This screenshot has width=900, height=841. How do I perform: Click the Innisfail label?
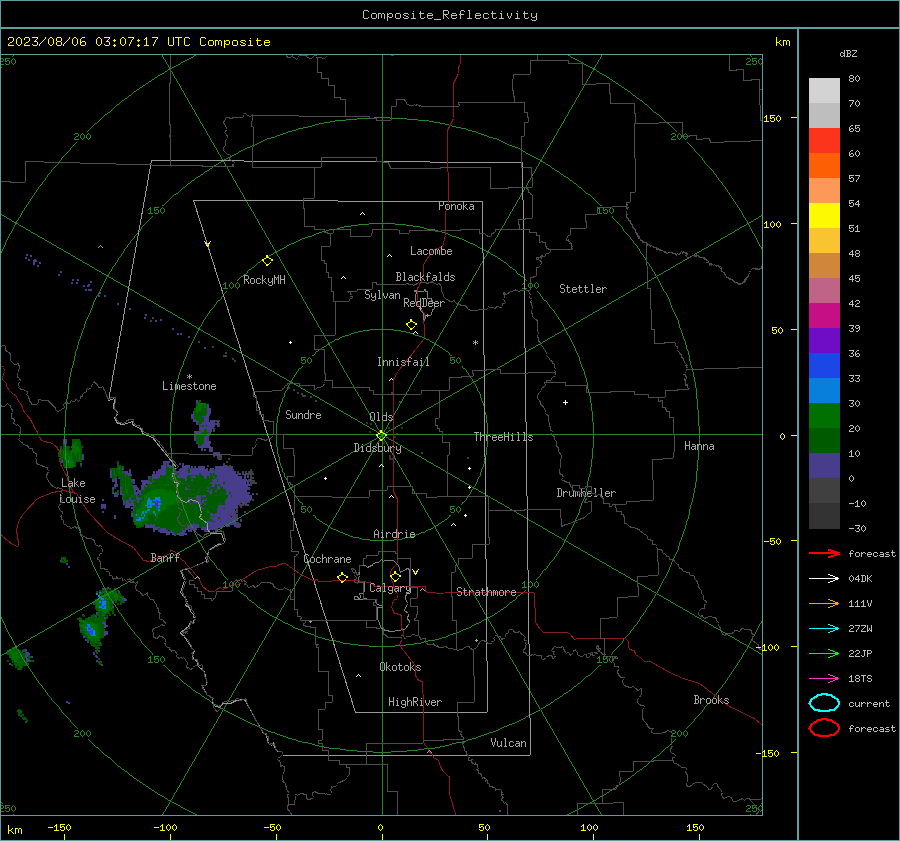(403, 362)
